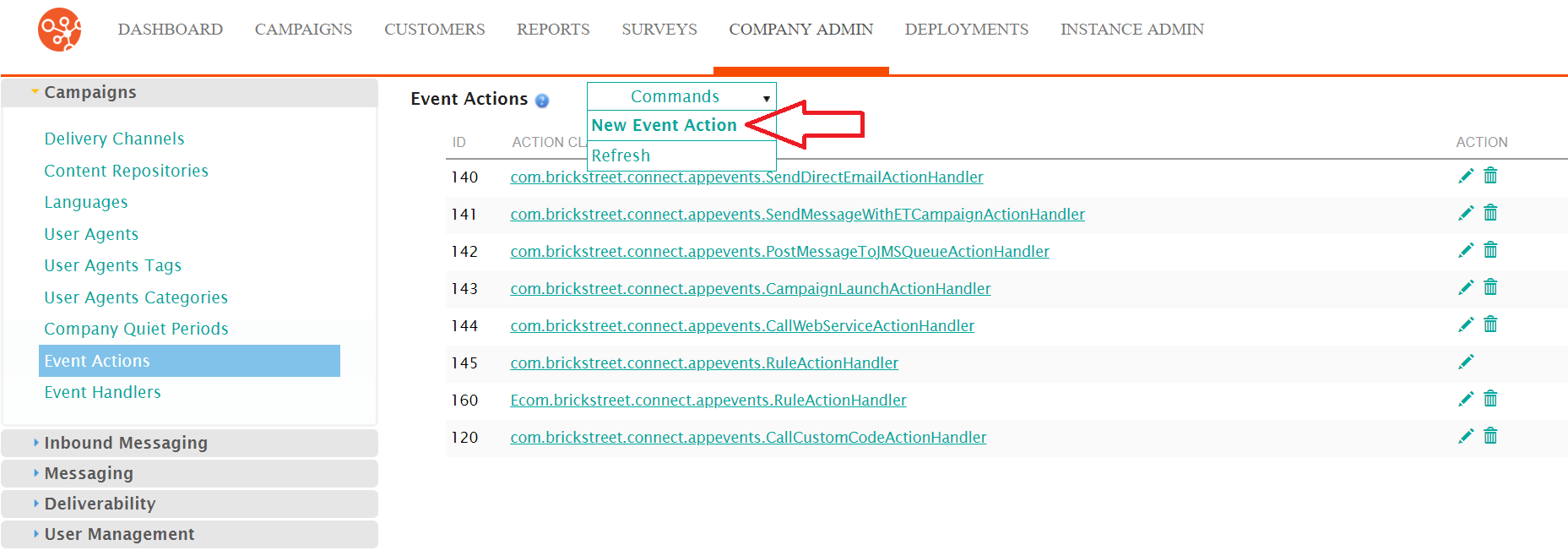Open the Delivery Channels link
Viewport: 1568px width, 556px height.
(x=114, y=139)
